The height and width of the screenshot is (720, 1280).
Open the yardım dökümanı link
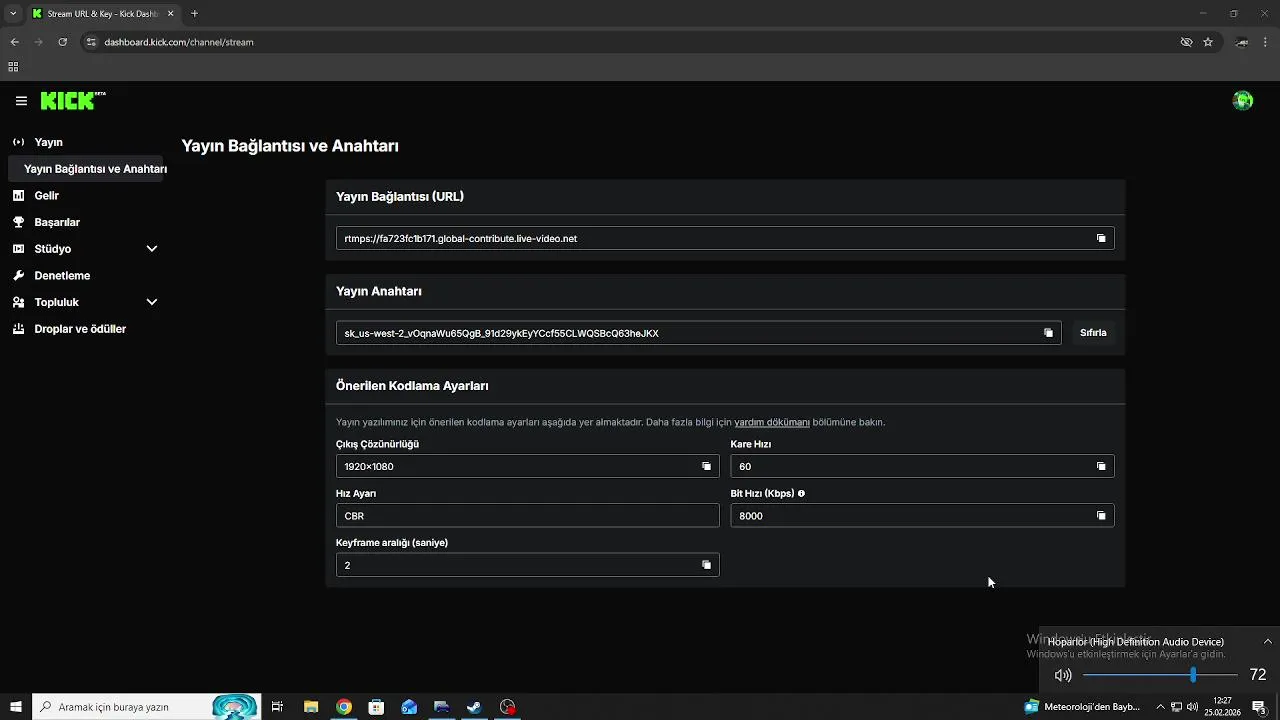772,422
